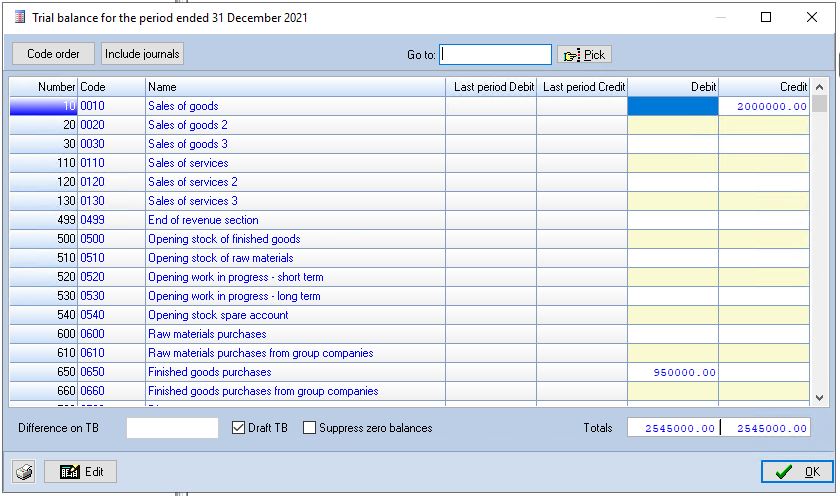Click the Name column header
This screenshot has height=496, width=840.
pyautogui.click(x=295, y=87)
